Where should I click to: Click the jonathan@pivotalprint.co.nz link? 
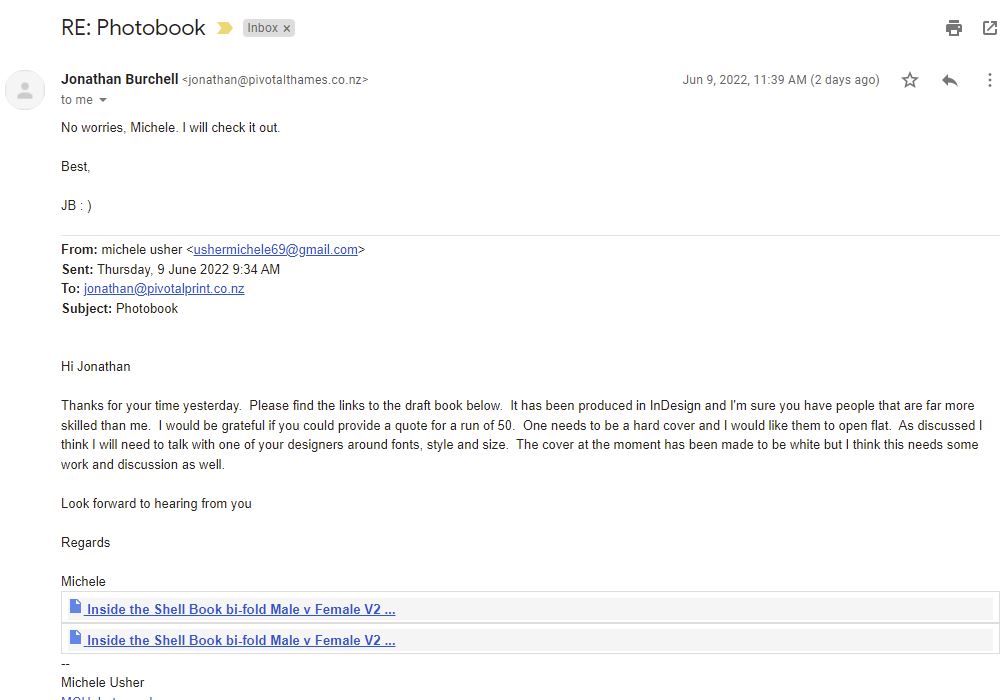pos(164,288)
